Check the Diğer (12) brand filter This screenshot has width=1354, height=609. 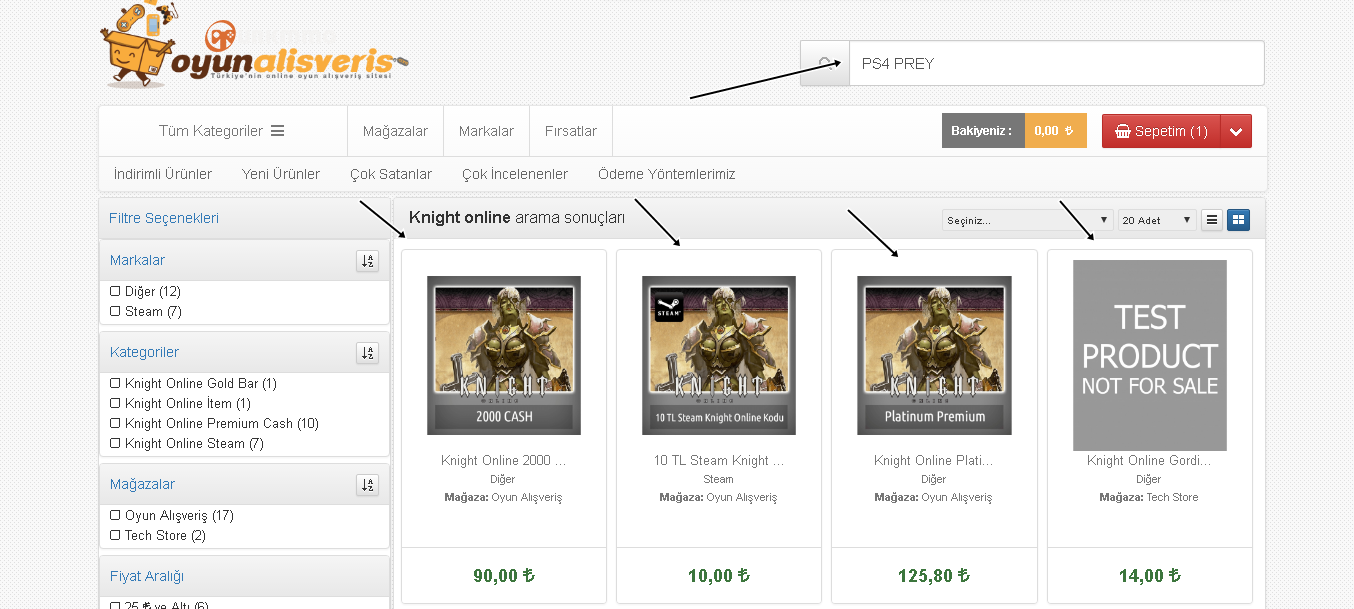point(115,292)
